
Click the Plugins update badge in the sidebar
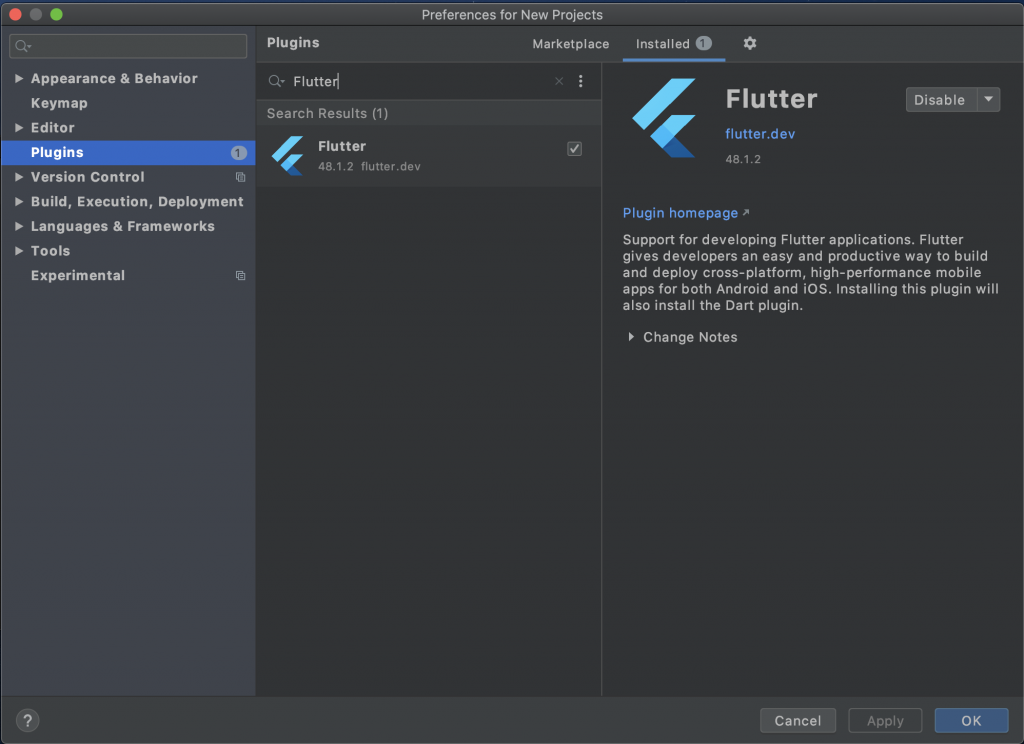pos(238,153)
